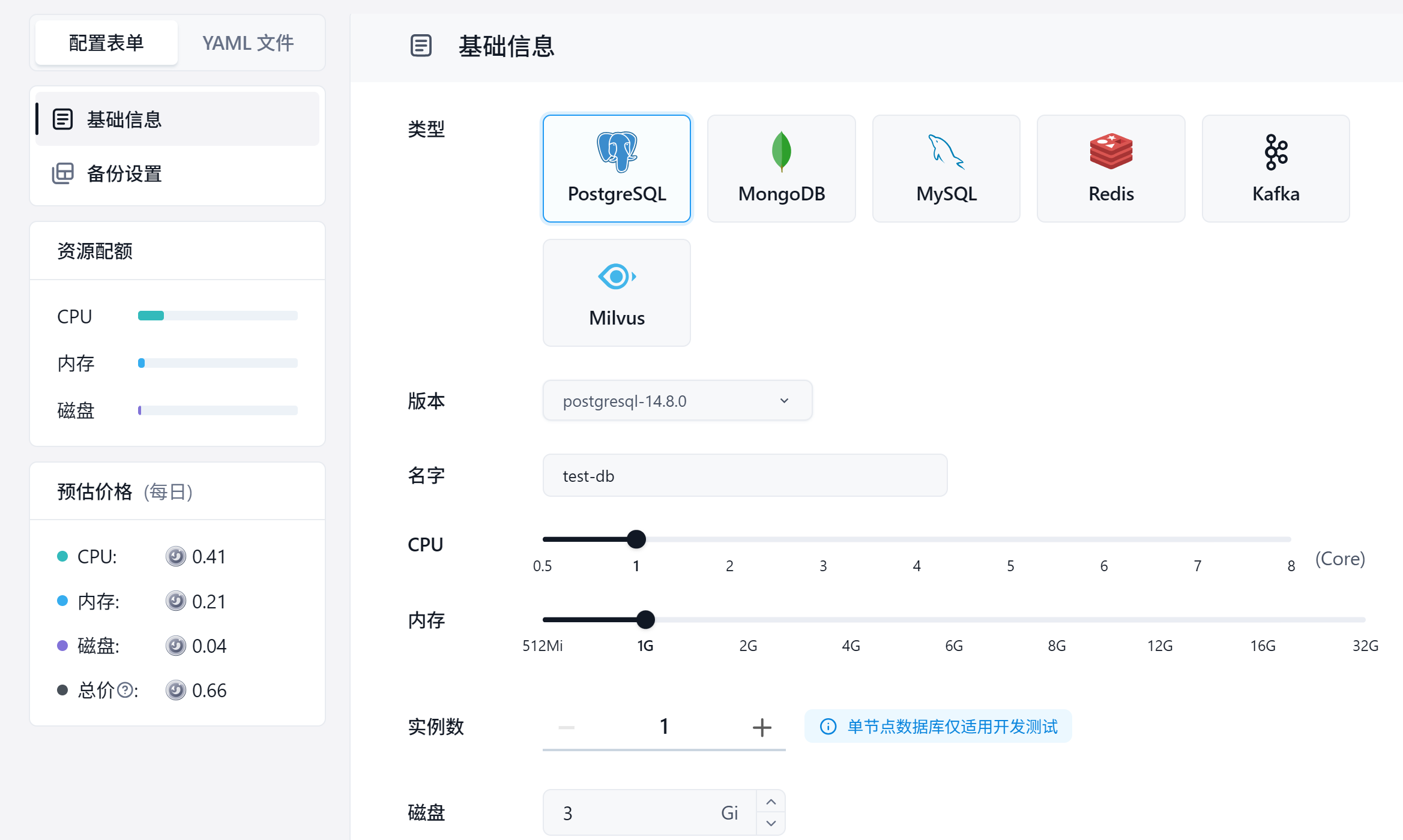Click the 资源配额 panel heading
The image size is (1403, 840).
95,251
